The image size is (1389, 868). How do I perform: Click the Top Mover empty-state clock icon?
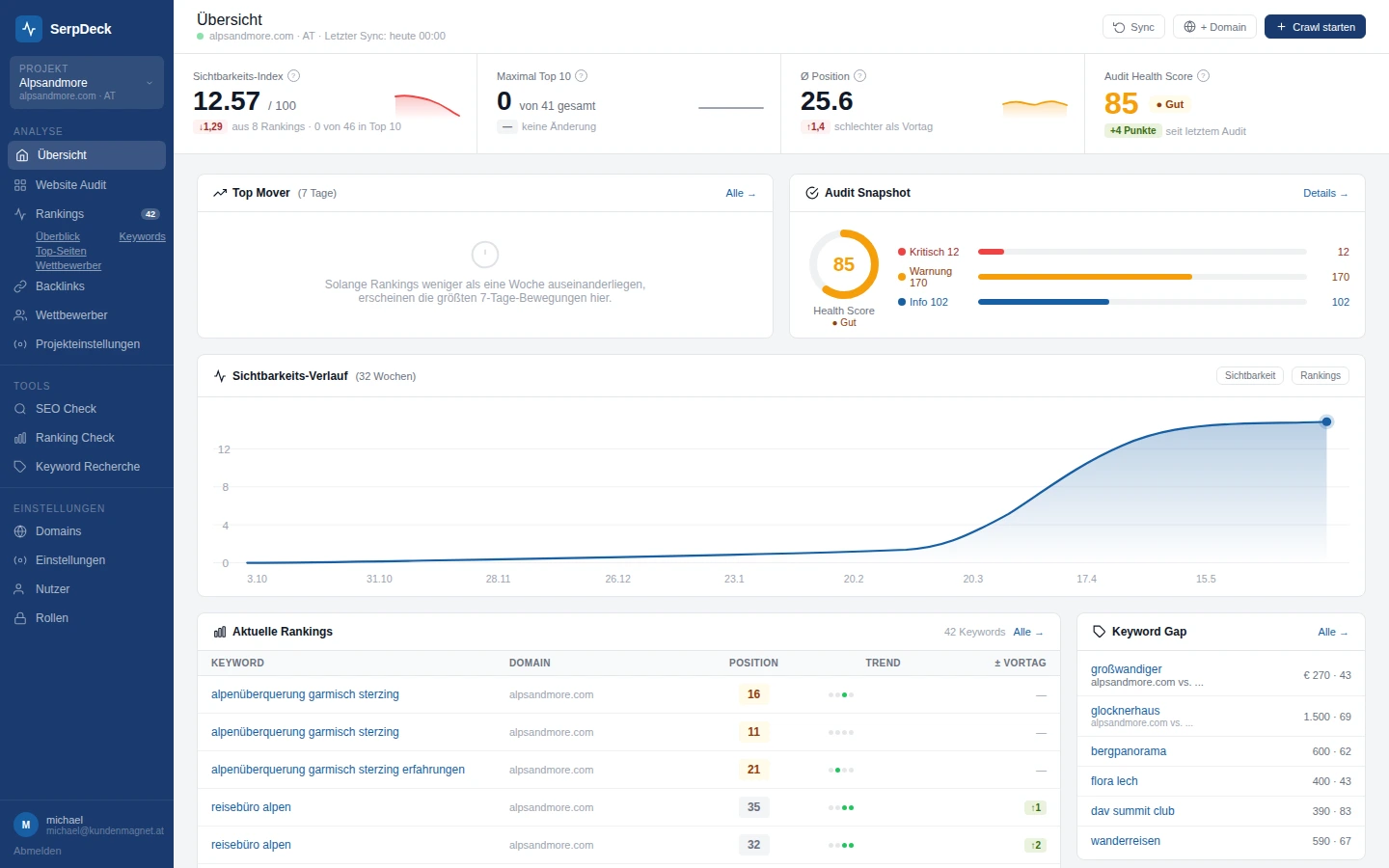tap(485, 255)
